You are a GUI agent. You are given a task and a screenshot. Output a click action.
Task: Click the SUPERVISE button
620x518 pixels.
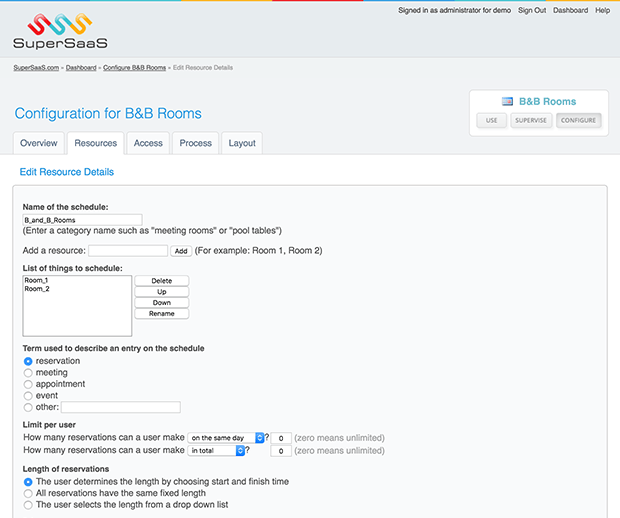pos(531,120)
